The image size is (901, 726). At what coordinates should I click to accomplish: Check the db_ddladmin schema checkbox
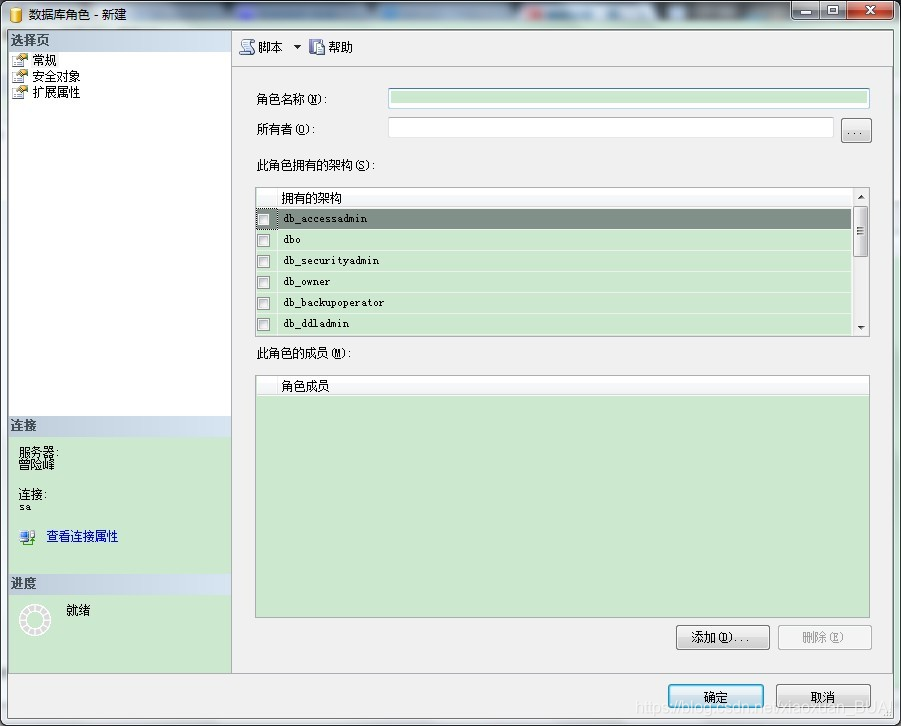[x=264, y=324]
